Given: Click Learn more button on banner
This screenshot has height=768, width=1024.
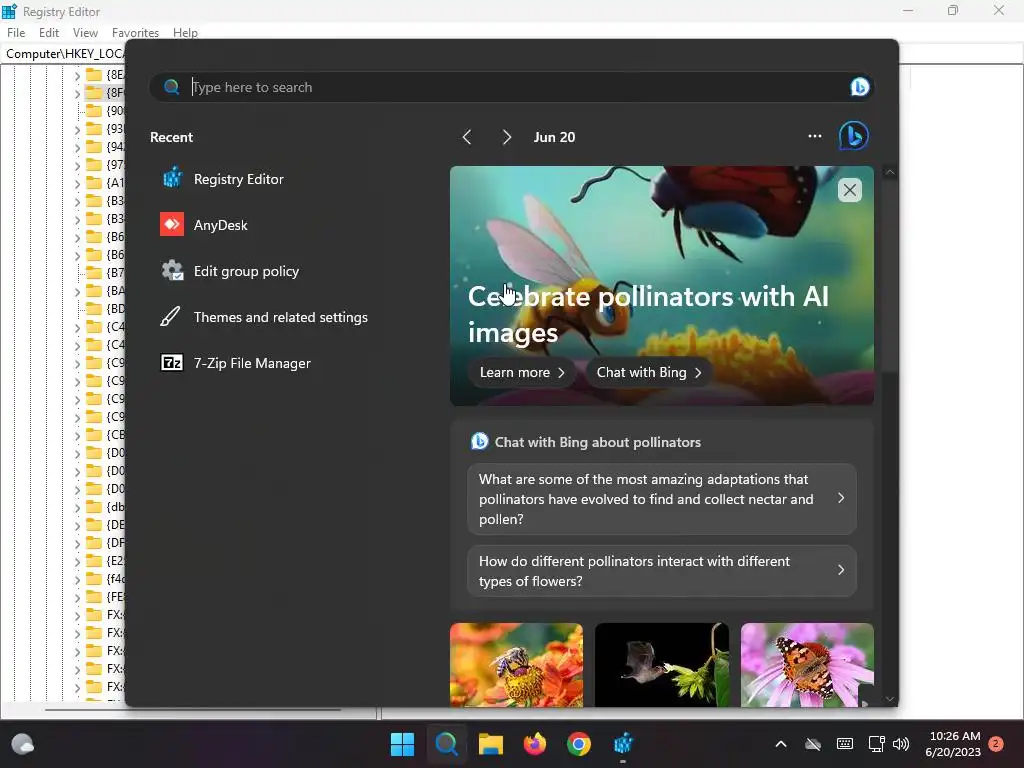Looking at the screenshot, I should [x=522, y=372].
